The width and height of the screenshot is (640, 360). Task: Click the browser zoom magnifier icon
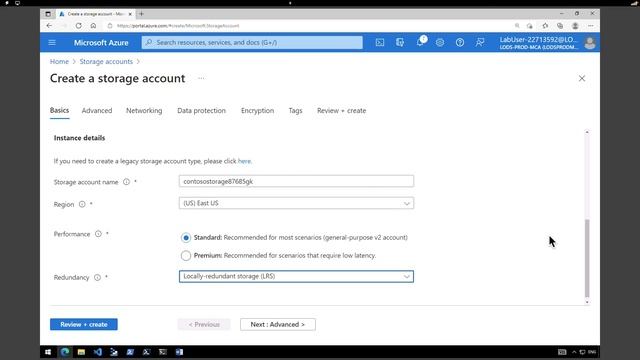pos(517,26)
